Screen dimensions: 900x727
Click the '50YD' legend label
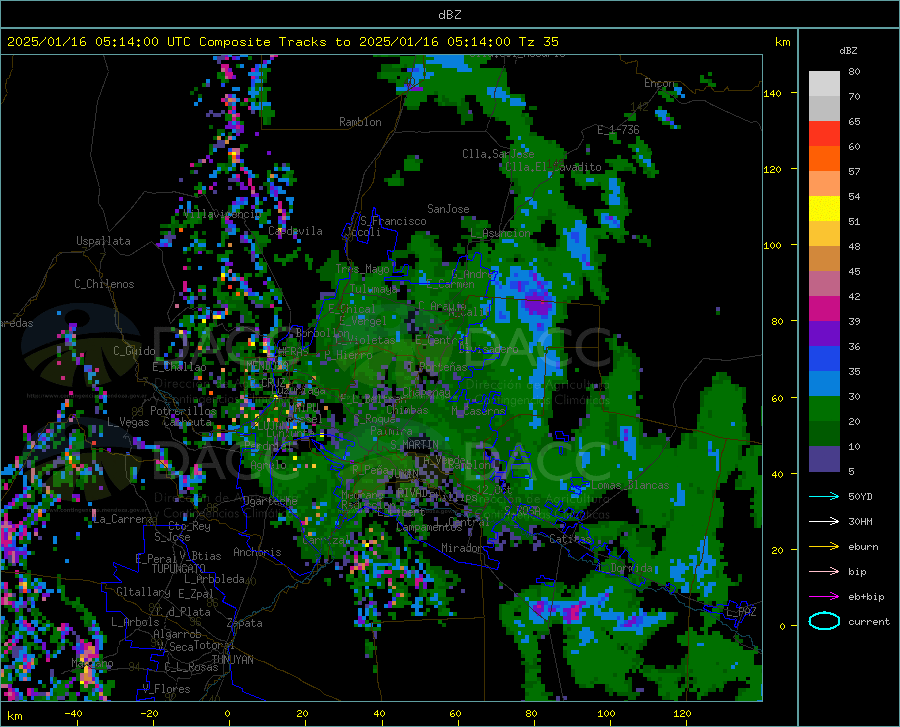860,496
